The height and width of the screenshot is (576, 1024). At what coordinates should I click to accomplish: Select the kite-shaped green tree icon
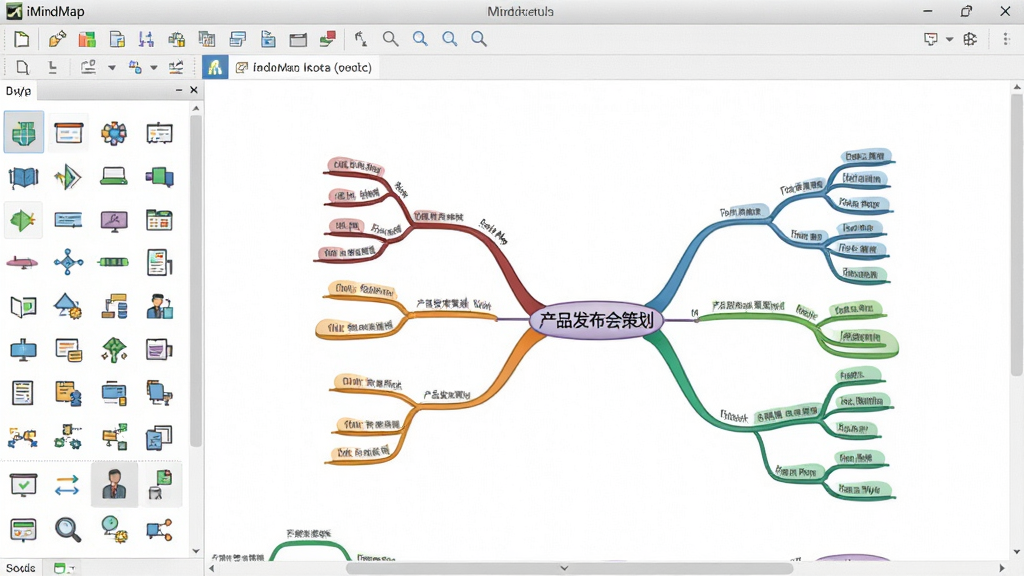(x=114, y=349)
